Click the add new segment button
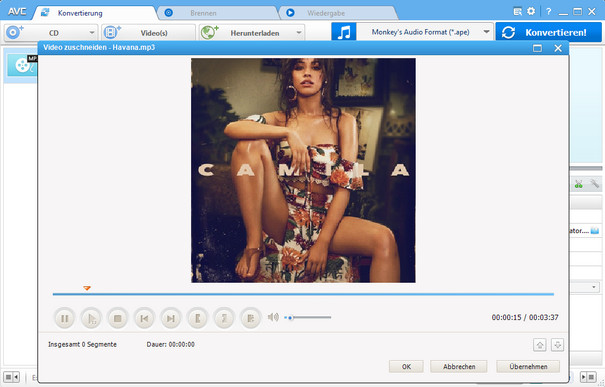This screenshot has width=605, height=387. click(x=250, y=318)
